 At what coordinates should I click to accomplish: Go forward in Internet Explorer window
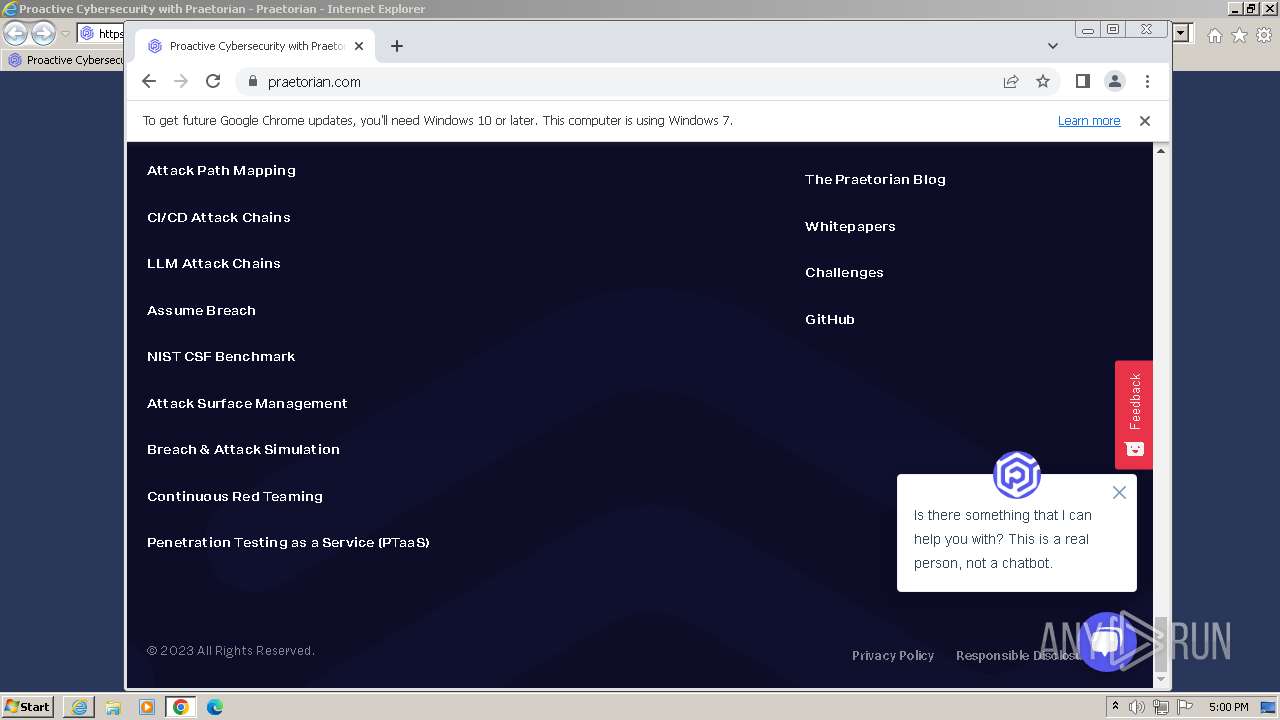point(43,34)
